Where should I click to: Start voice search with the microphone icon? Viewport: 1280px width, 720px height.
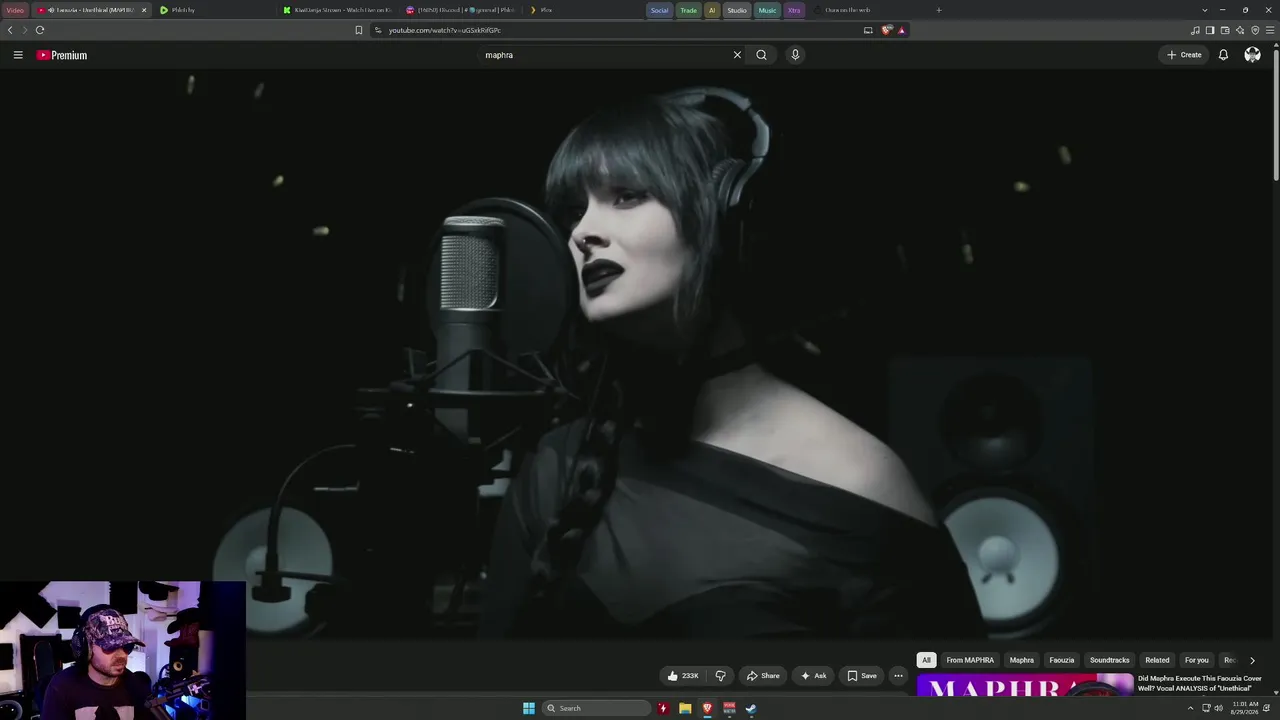tap(795, 55)
